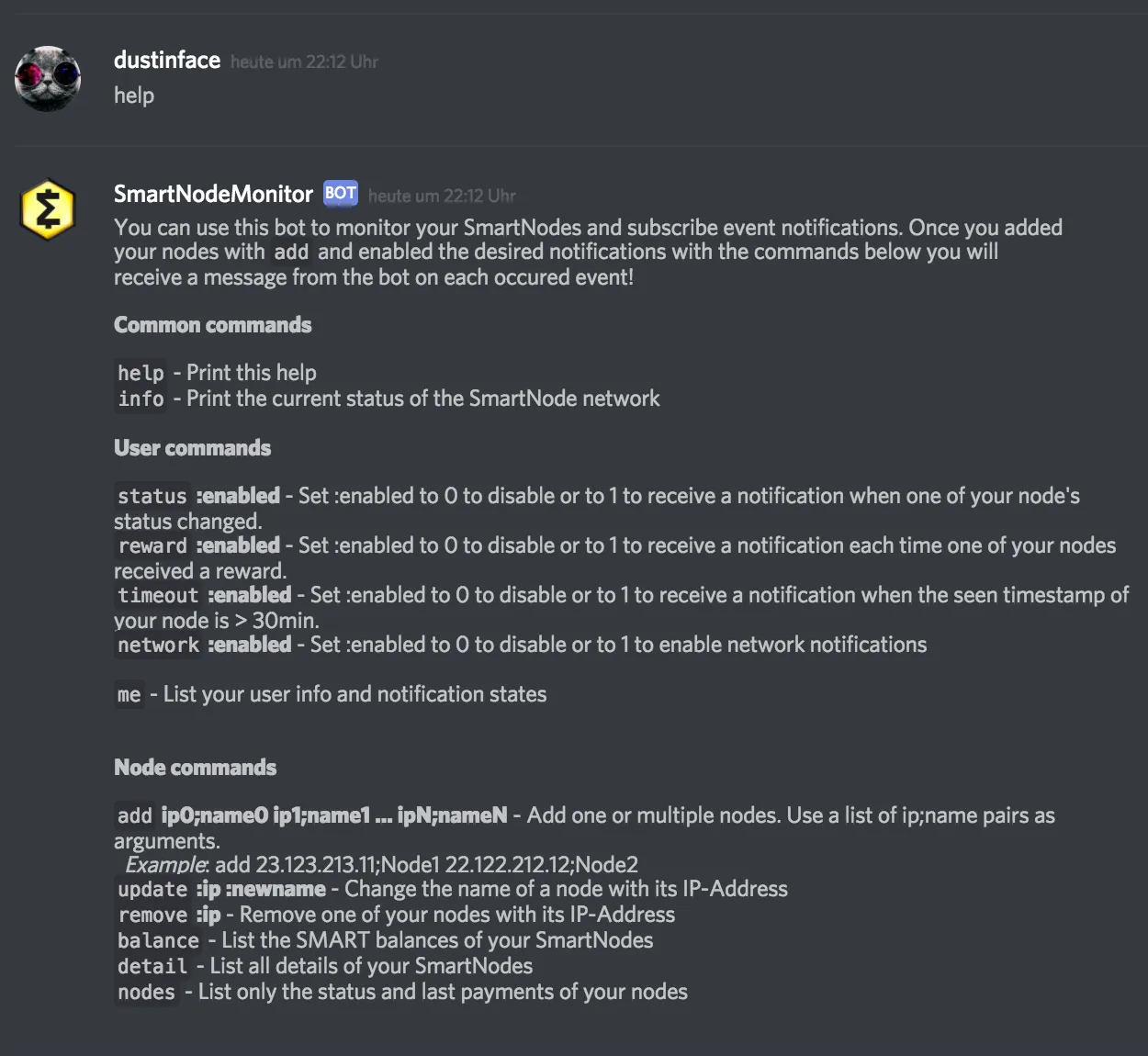Click the 'network' code command
Image resolution: width=1148 pixels, height=1056 pixels.
click(x=158, y=645)
